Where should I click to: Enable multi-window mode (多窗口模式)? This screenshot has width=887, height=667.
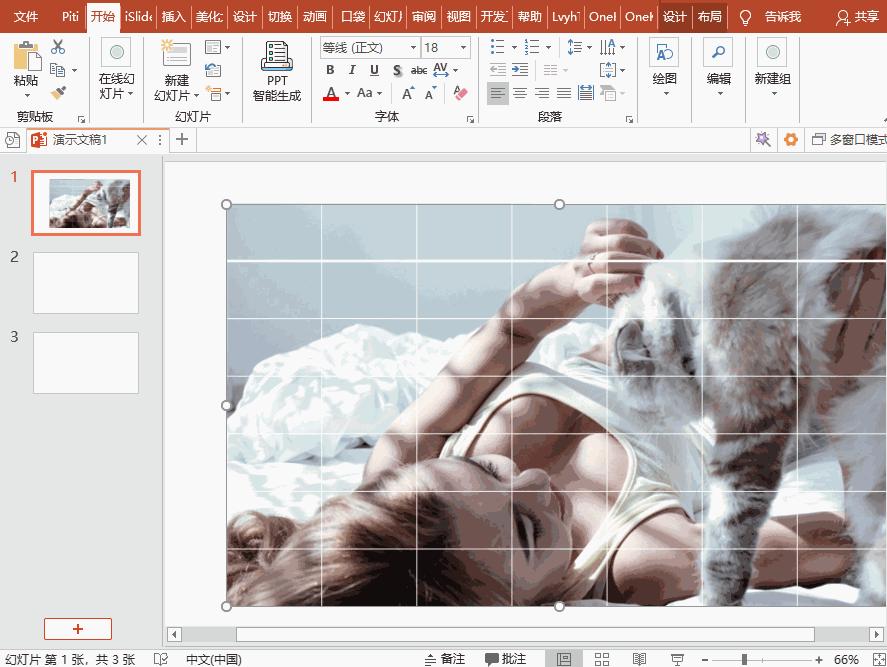pos(849,139)
